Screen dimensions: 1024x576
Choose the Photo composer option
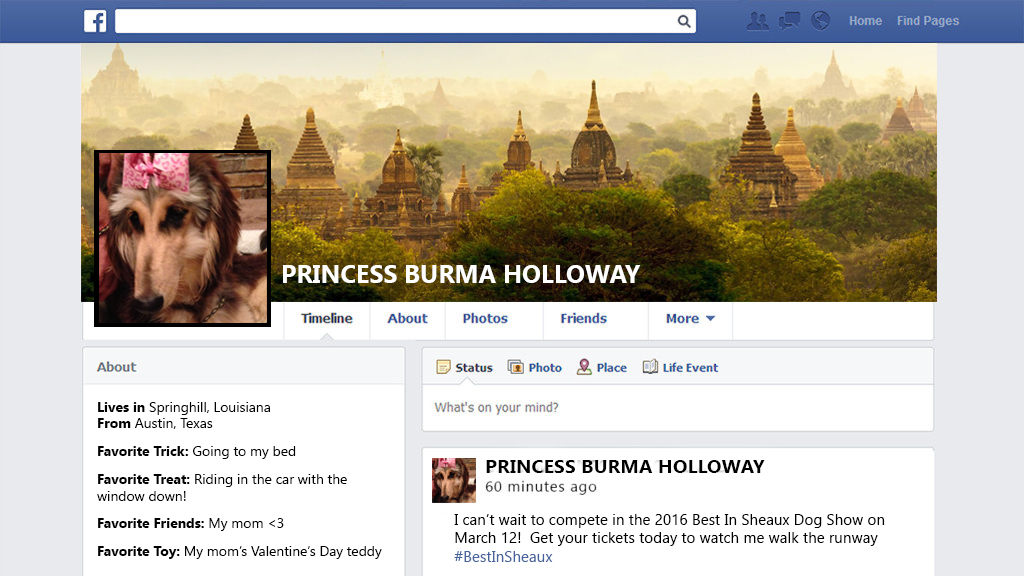click(x=535, y=367)
